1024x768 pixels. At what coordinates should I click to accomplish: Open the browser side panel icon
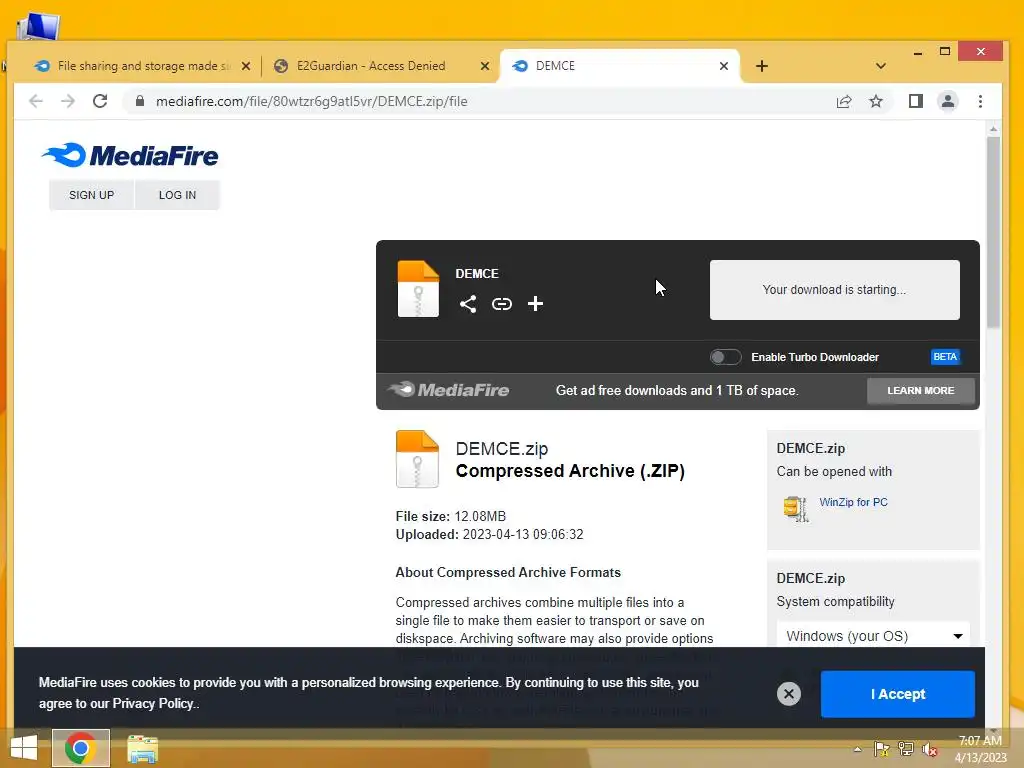tap(916, 101)
